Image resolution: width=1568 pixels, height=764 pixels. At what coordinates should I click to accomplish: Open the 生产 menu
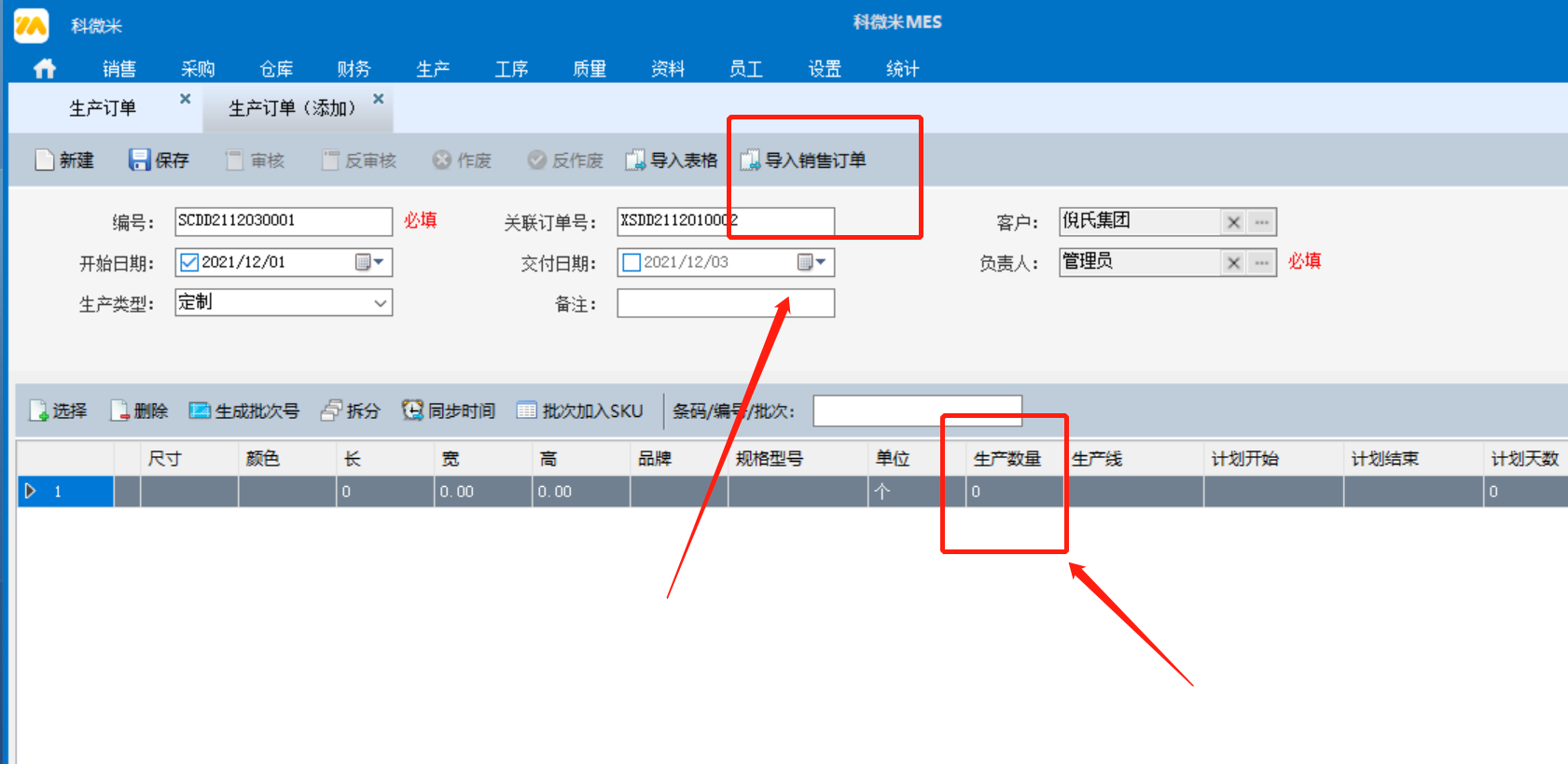click(433, 68)
